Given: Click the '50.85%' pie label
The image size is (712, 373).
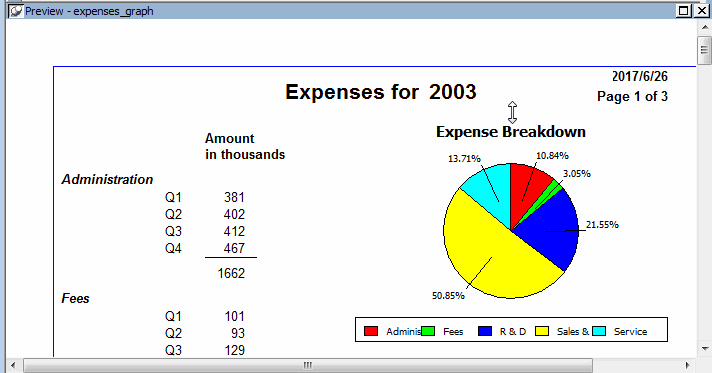Looking at the screenshot, I should 448,296.
